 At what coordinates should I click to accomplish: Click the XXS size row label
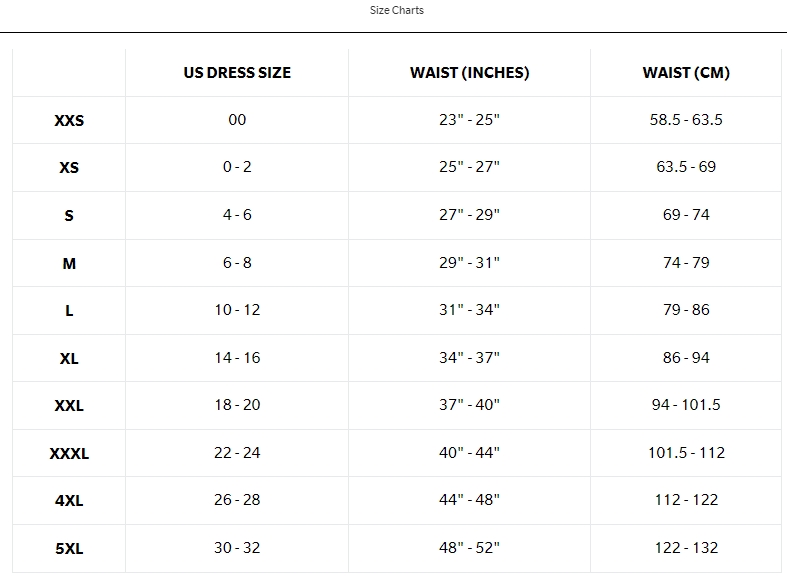pos(69,121)
